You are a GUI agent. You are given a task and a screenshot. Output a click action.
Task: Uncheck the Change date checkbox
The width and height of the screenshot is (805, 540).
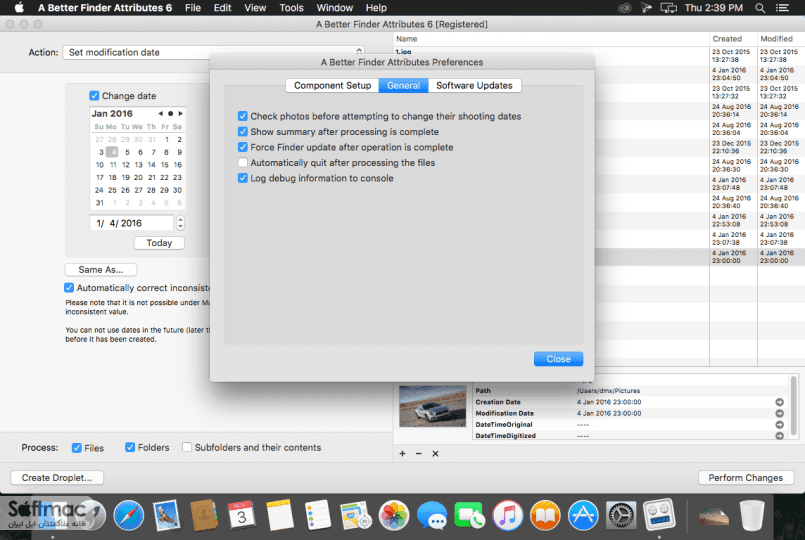click(94, 95)
